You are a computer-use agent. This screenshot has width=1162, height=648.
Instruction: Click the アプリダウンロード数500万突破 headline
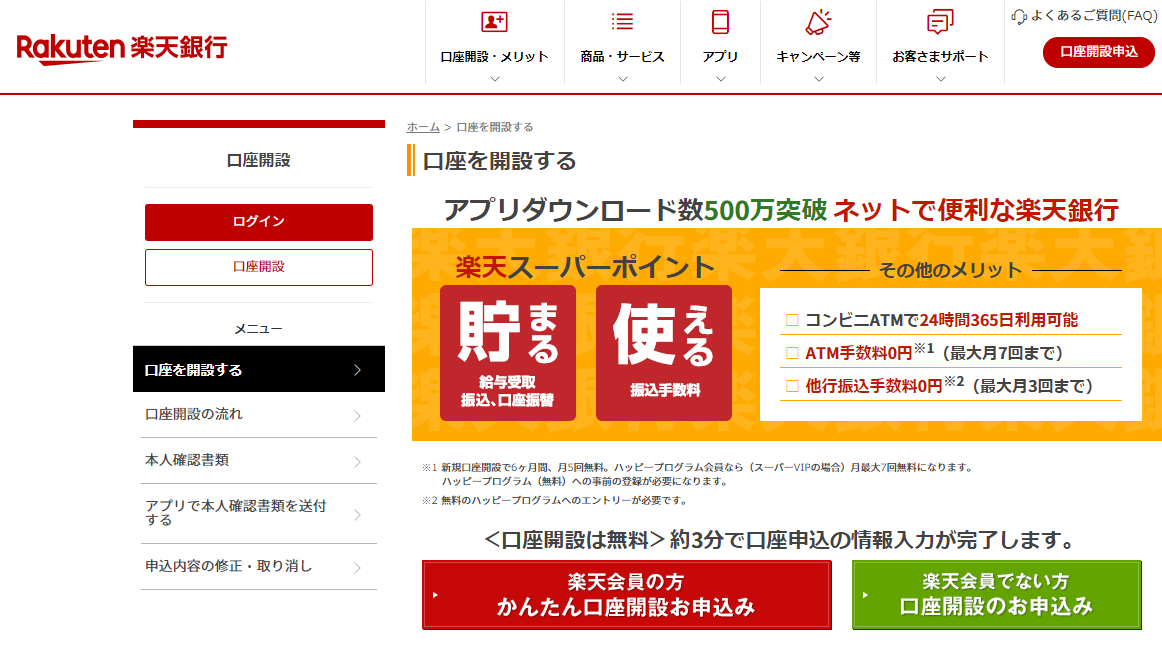tap(635, 210)
